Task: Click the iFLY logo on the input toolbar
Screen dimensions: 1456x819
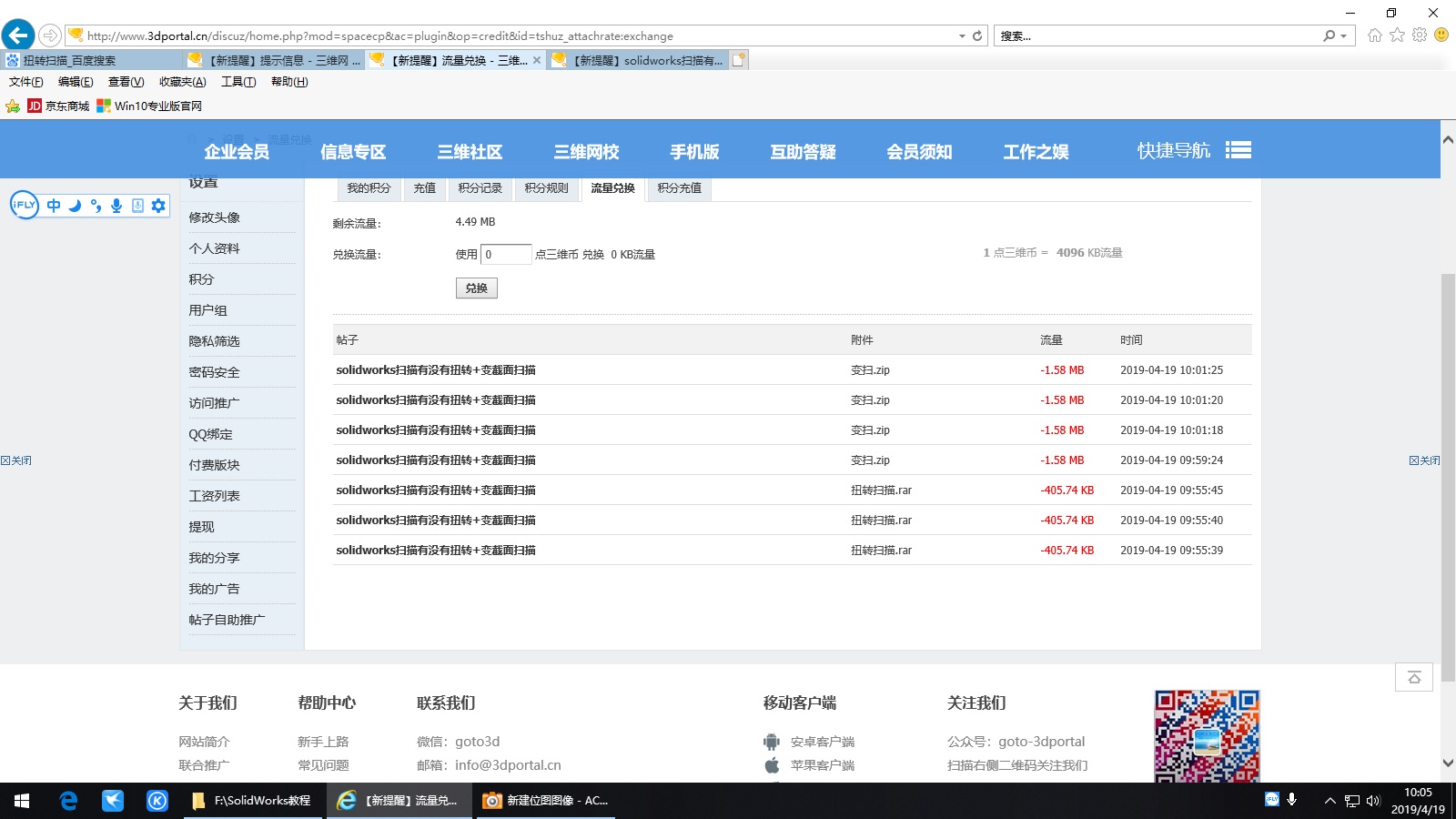Action: [25, 205]
